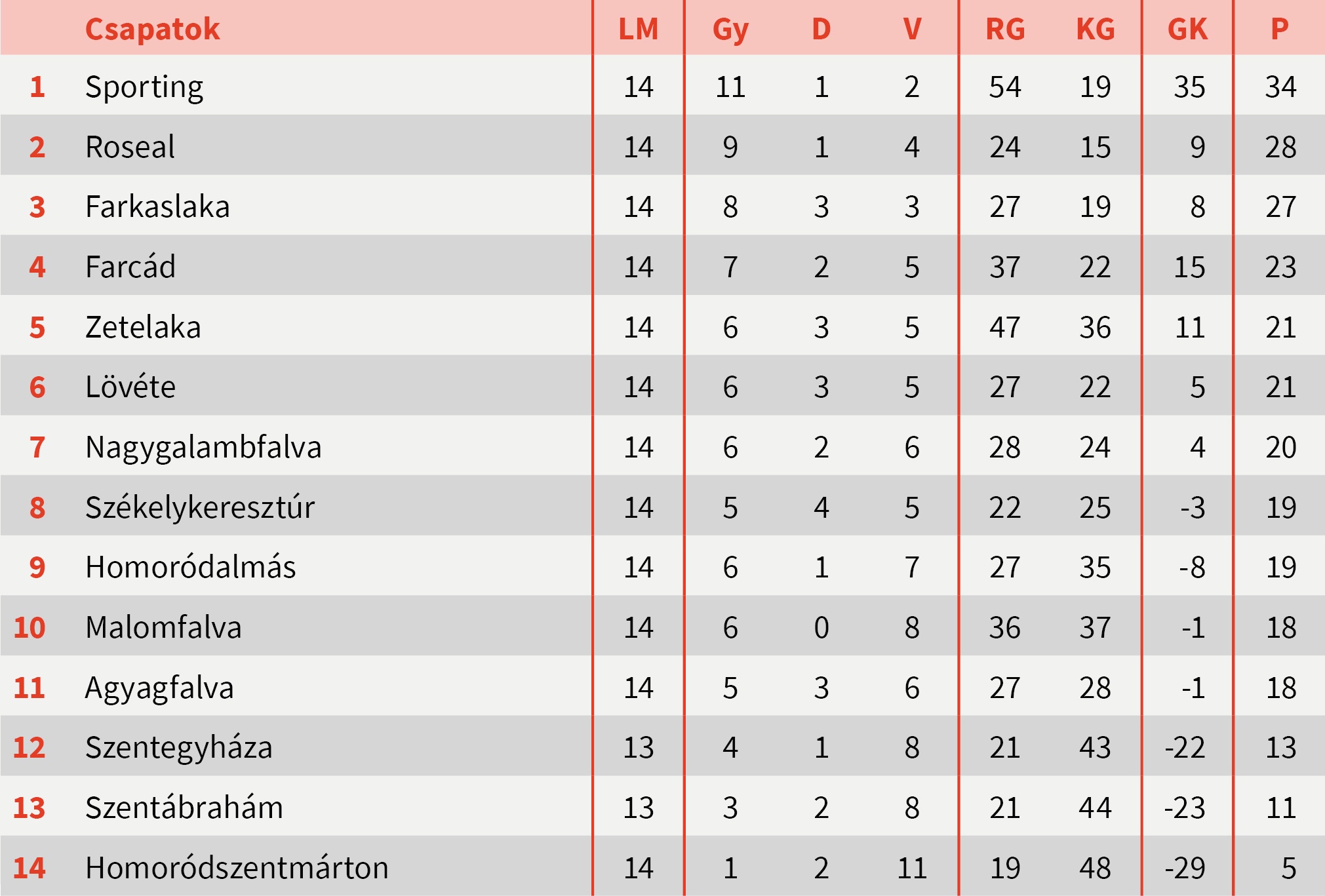The image size is (1325, 896).
Task: Click the Gy column header
Action: click(730, 29)
